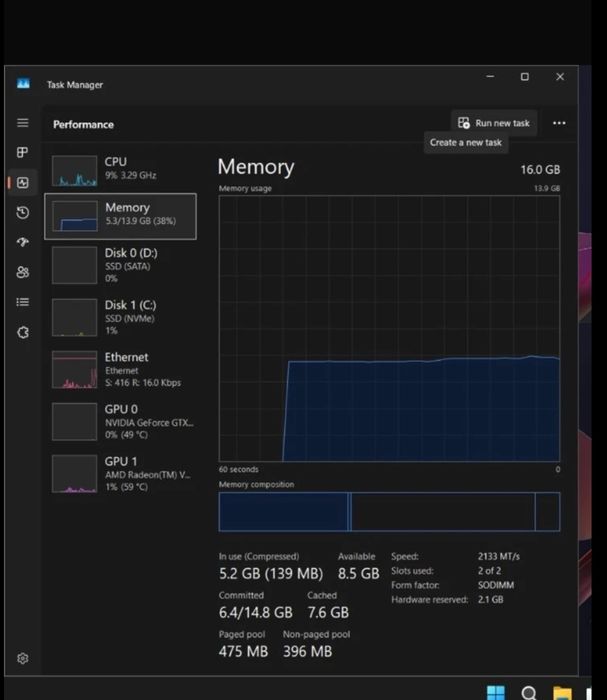Image resolution: width=607 pixels, height=700 pixels.
Task: Click the Paged pool 475 MB value
Action: pos(243,651)
